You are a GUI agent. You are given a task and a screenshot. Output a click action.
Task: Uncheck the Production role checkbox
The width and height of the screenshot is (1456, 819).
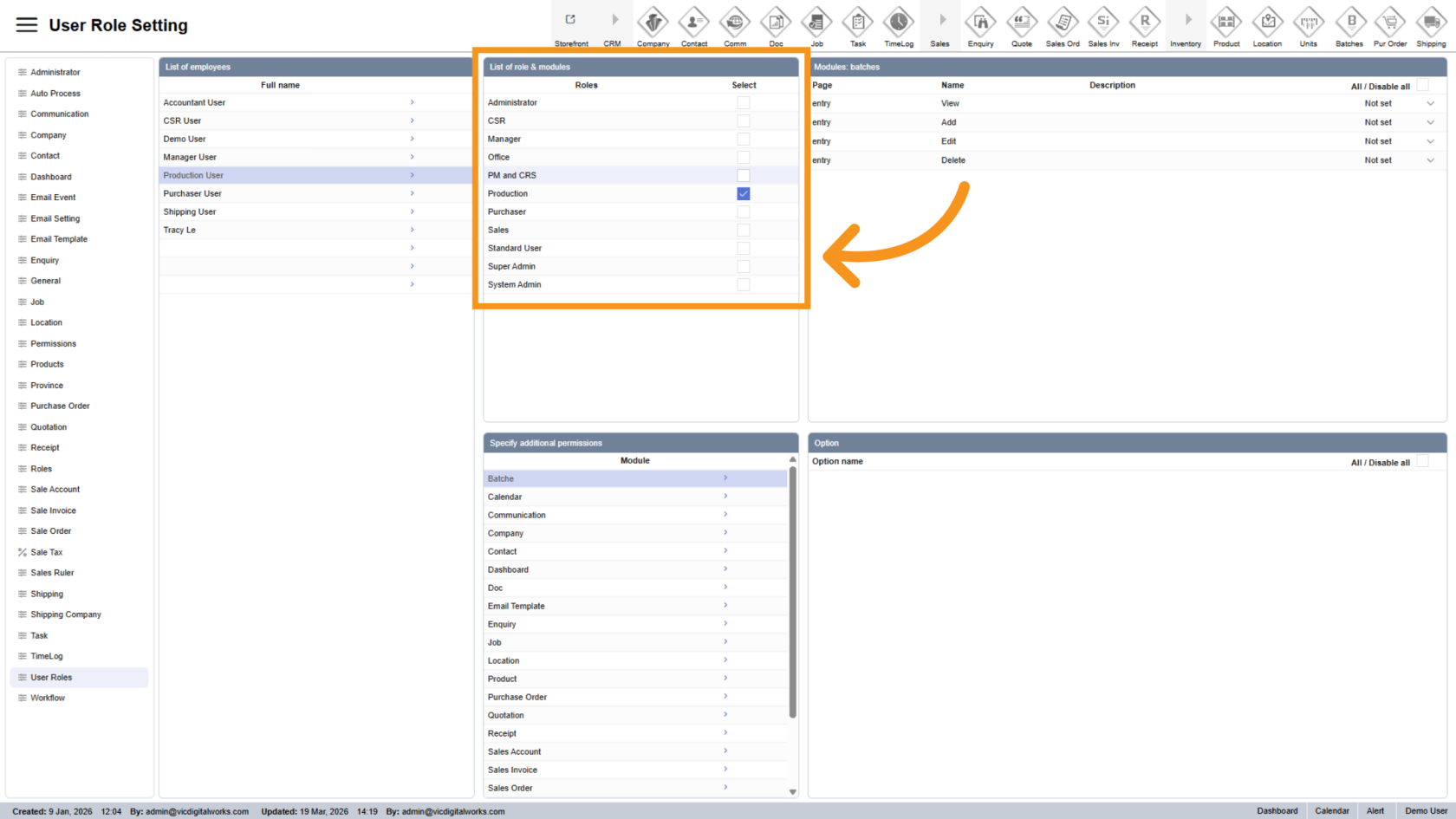pos(744,194)
